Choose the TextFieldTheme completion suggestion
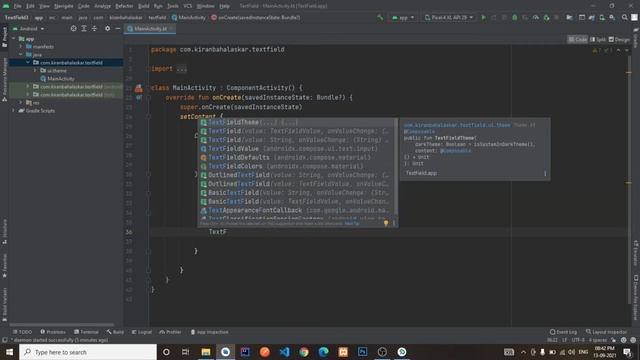This screenshot has width=640, height=360. tap(297, 122)
